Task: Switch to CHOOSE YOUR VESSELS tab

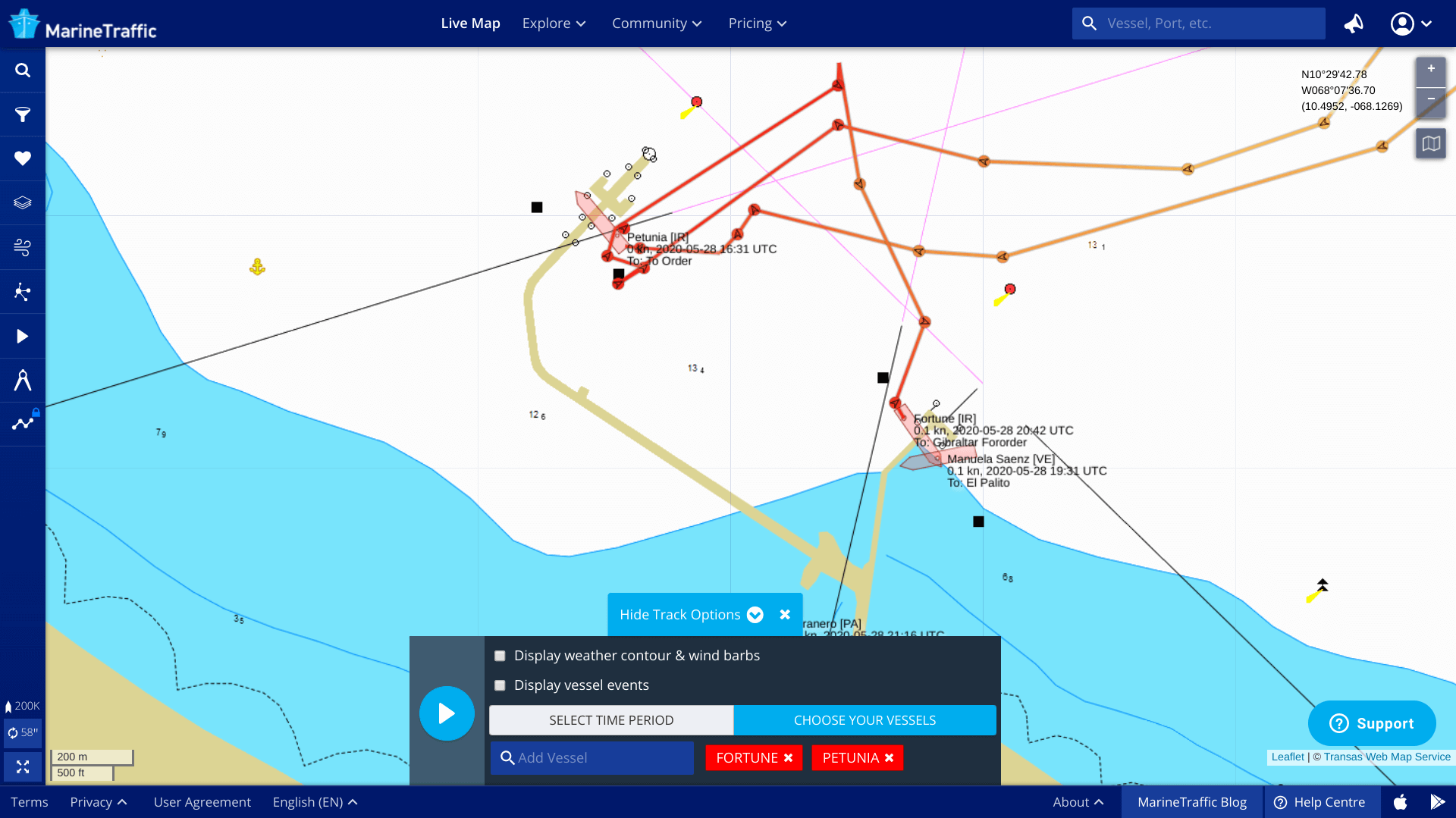Action: click(x=864, y=720)
